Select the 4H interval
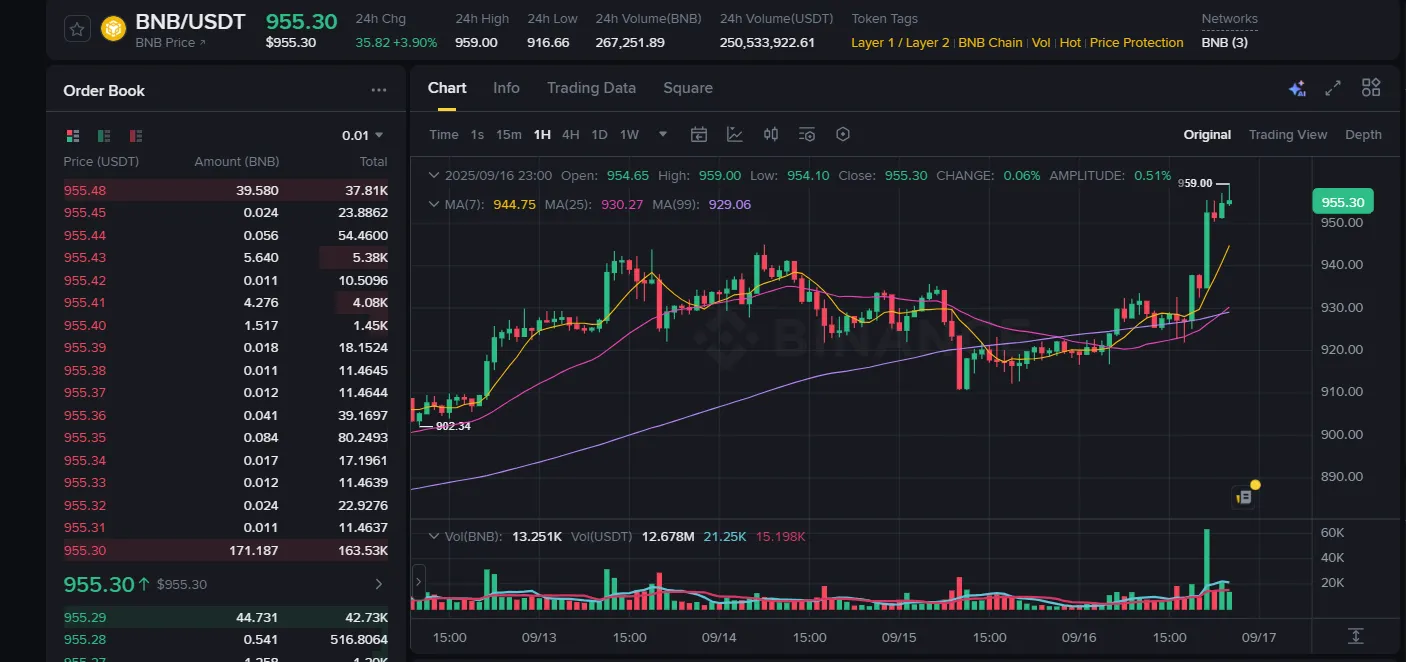The image size is (1406, 662). tap(570, 135)
